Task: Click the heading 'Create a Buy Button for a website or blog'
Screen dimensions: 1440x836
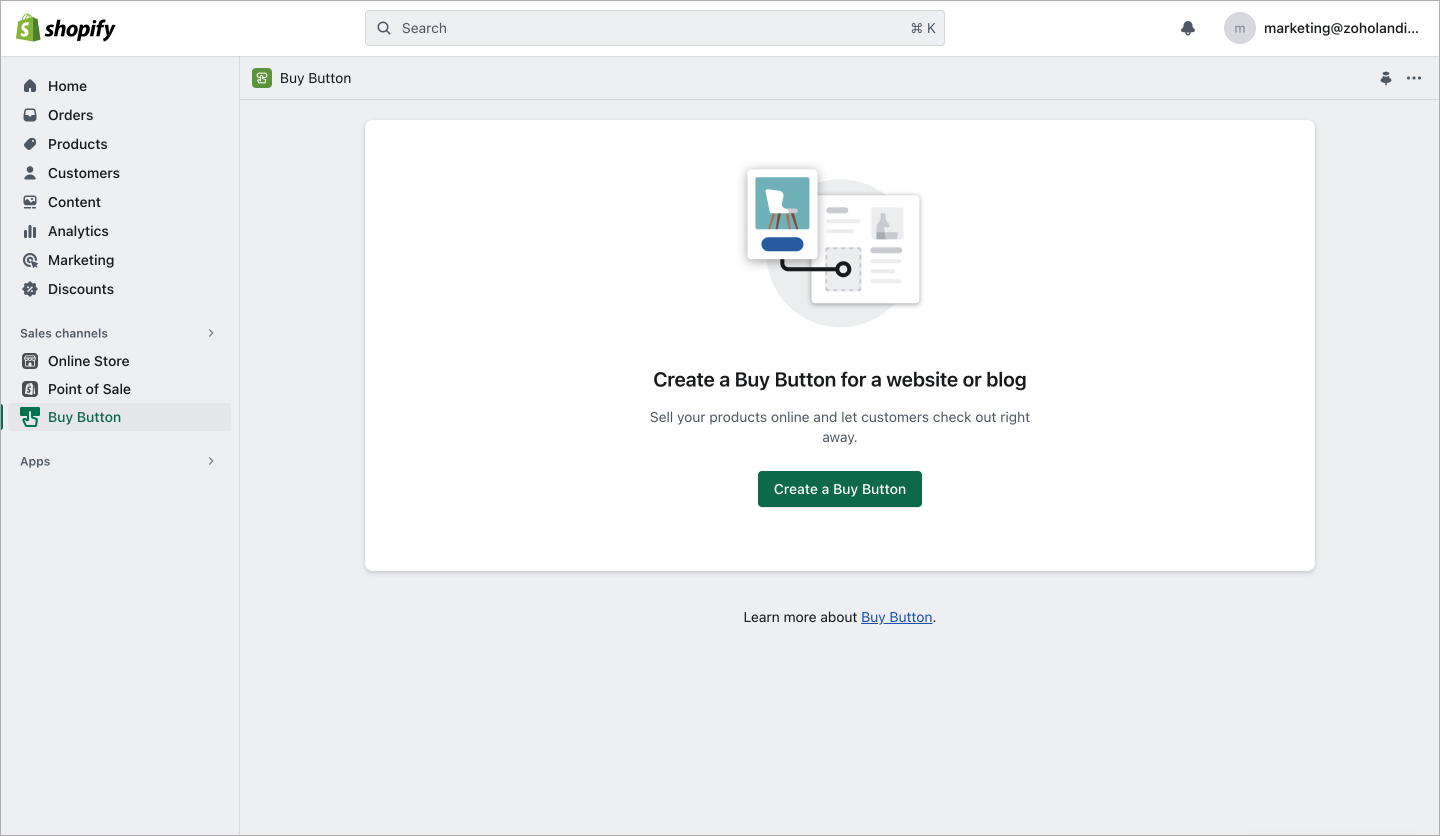Action: click(x=840, y=380)
